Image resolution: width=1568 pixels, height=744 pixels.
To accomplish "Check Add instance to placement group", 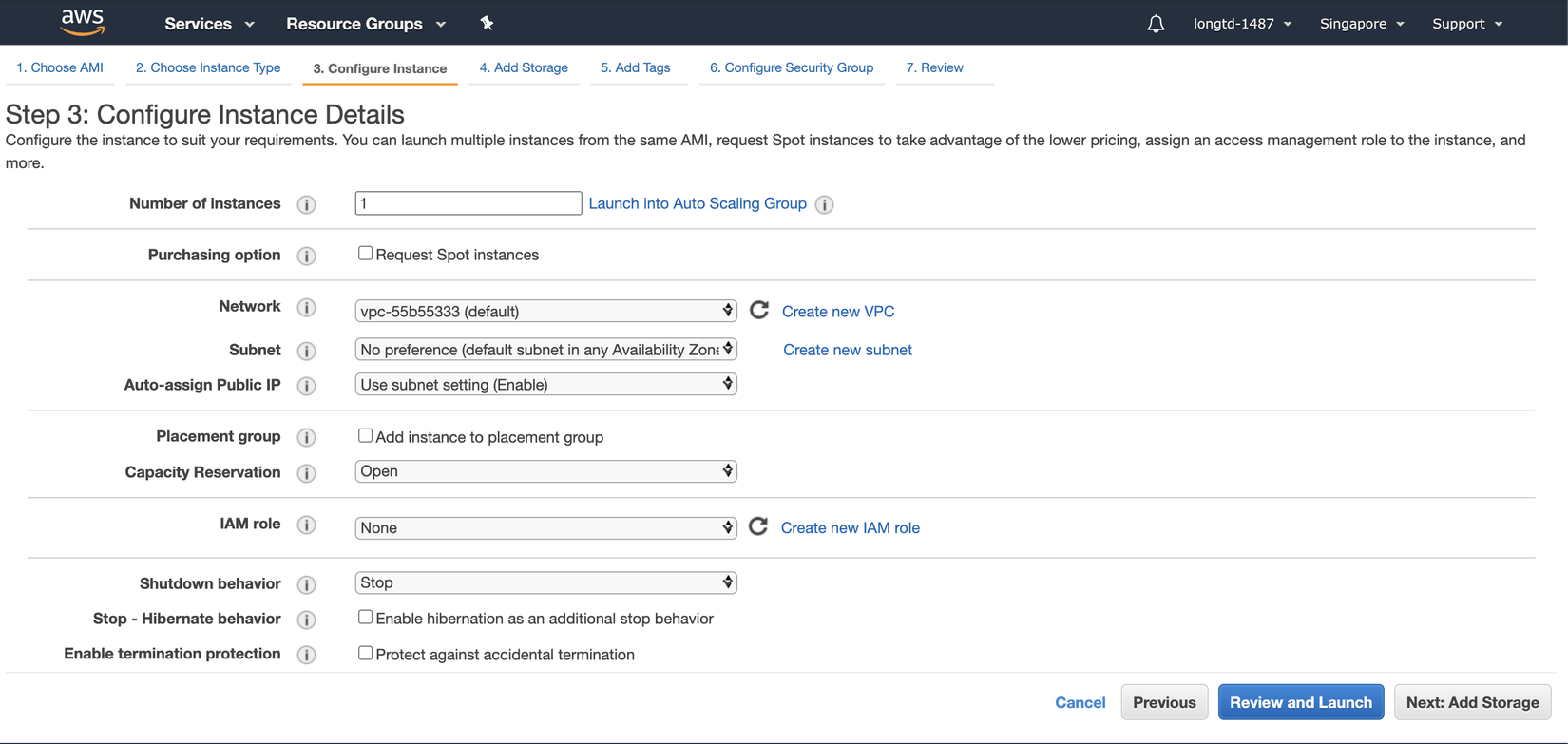I will pyautogui.click(x=365, y=436).
